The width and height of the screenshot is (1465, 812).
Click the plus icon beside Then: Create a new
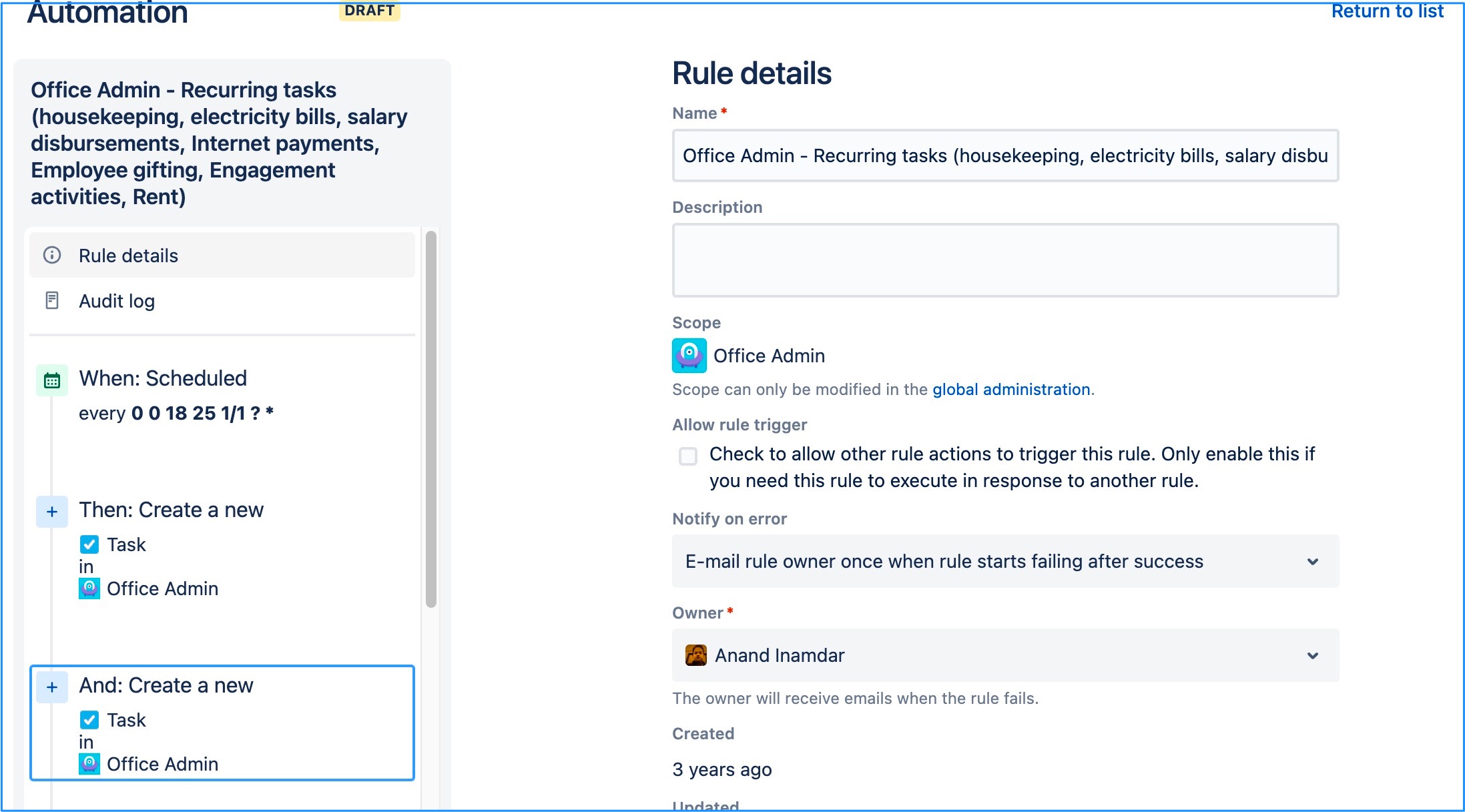coord(52,512)
